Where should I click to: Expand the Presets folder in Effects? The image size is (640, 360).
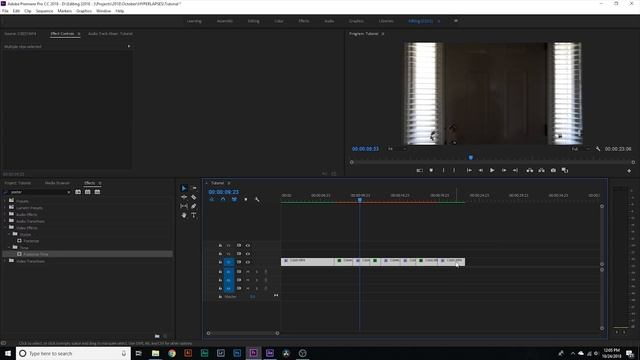click(5, 201)
